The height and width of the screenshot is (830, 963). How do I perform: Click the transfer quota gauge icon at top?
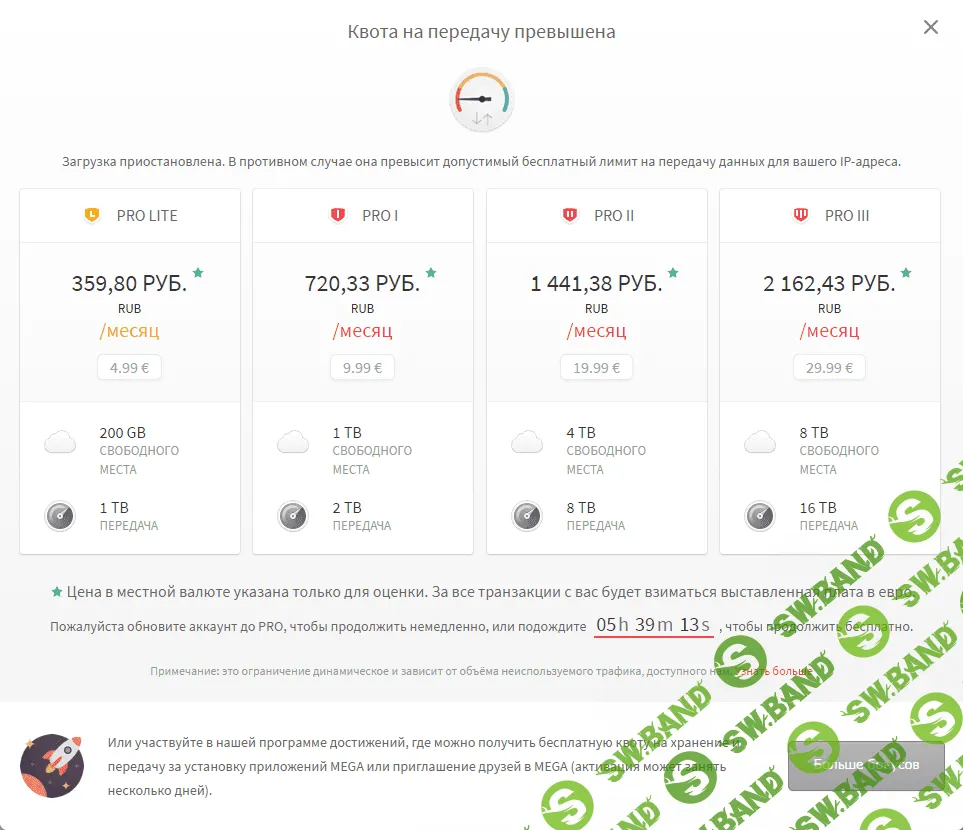pyautogui.click(x=482, y=101)
